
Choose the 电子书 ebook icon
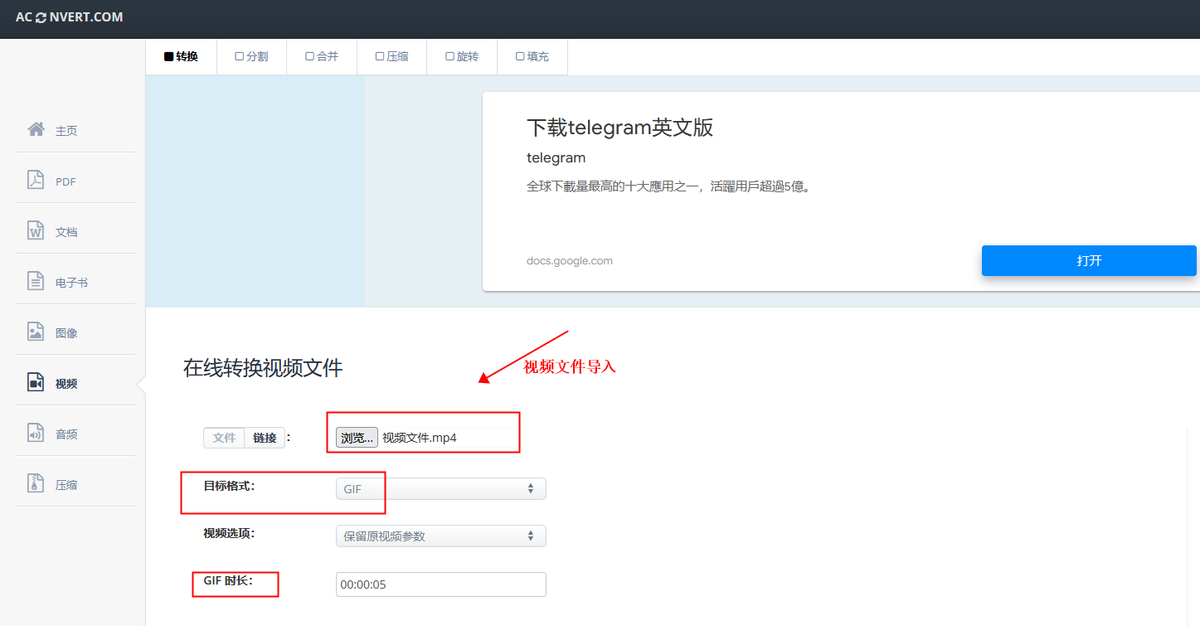tap(36, 282)
